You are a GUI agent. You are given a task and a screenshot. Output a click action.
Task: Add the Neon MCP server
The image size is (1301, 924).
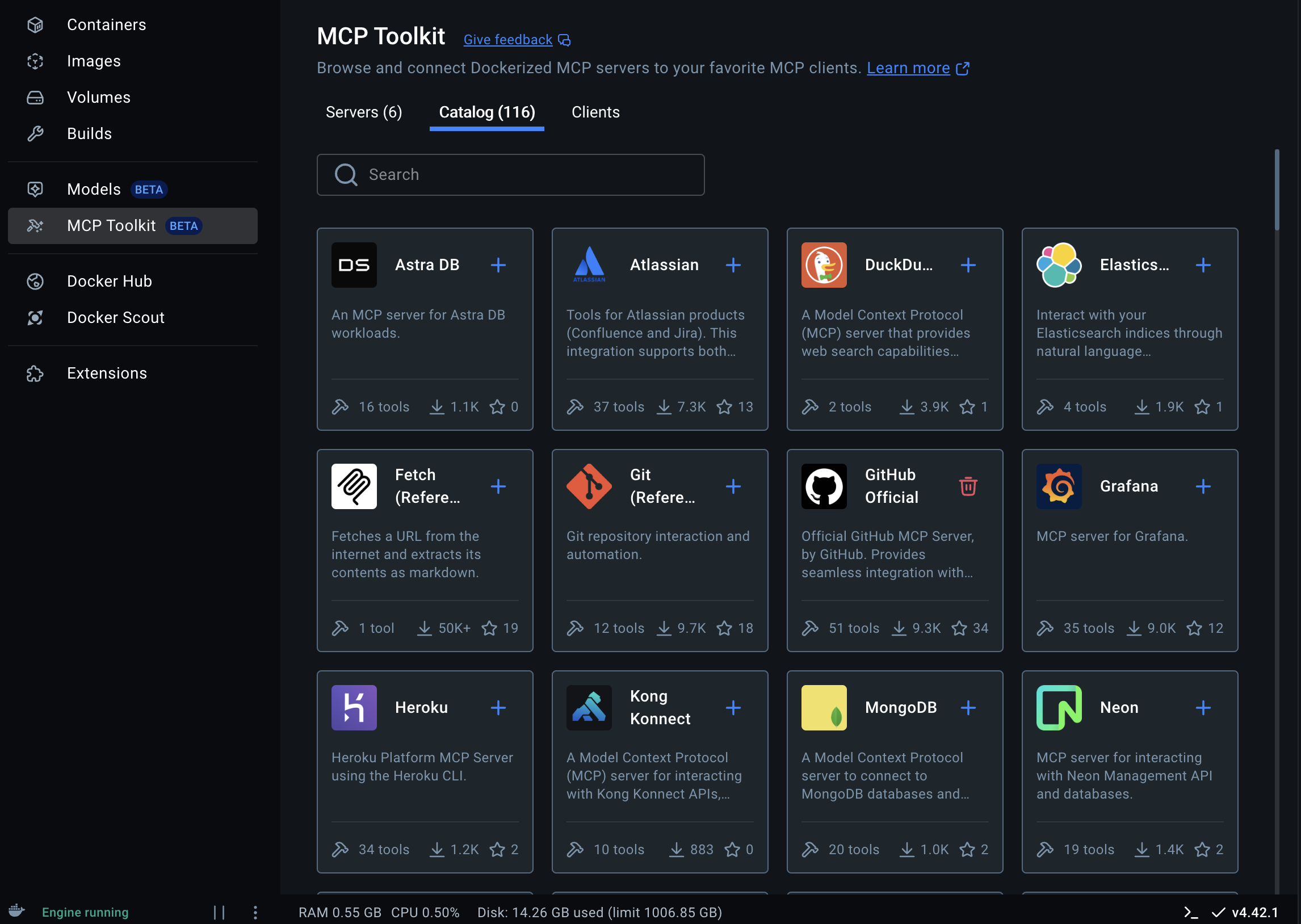(x=1203, y=708)
